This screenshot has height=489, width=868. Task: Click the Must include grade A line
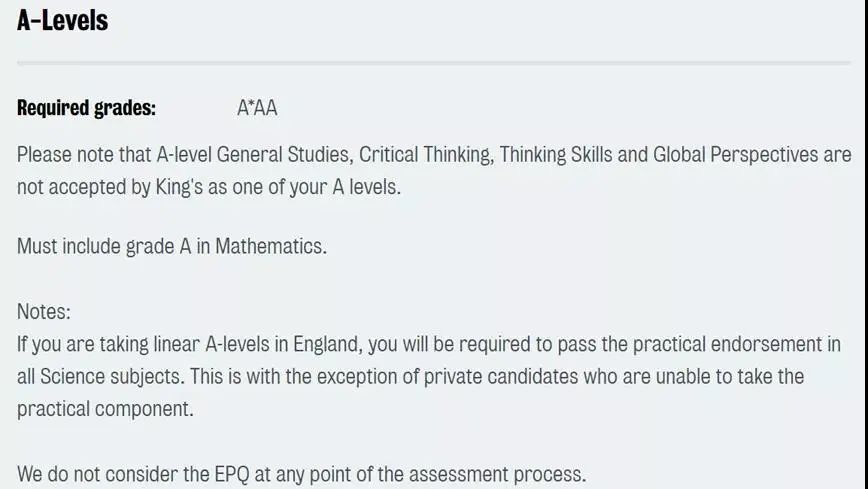(x=172, y=246)
